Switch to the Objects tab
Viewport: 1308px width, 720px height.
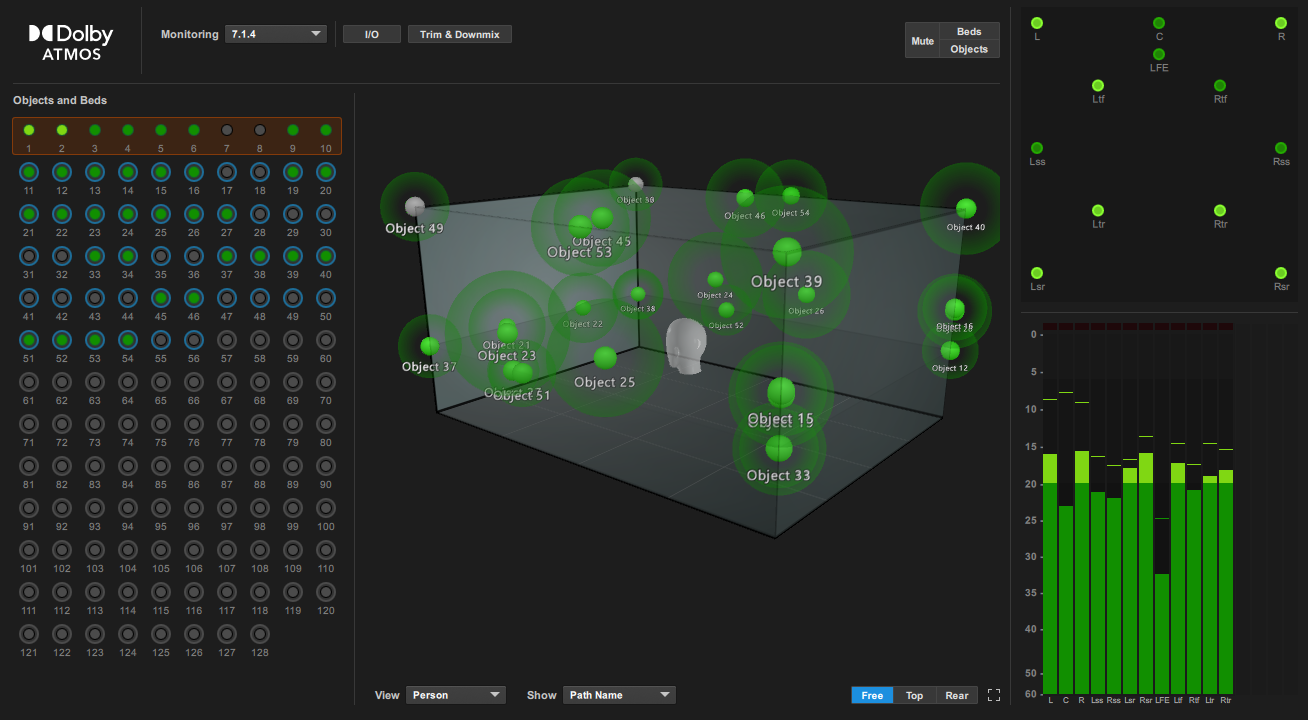point(968,49)
